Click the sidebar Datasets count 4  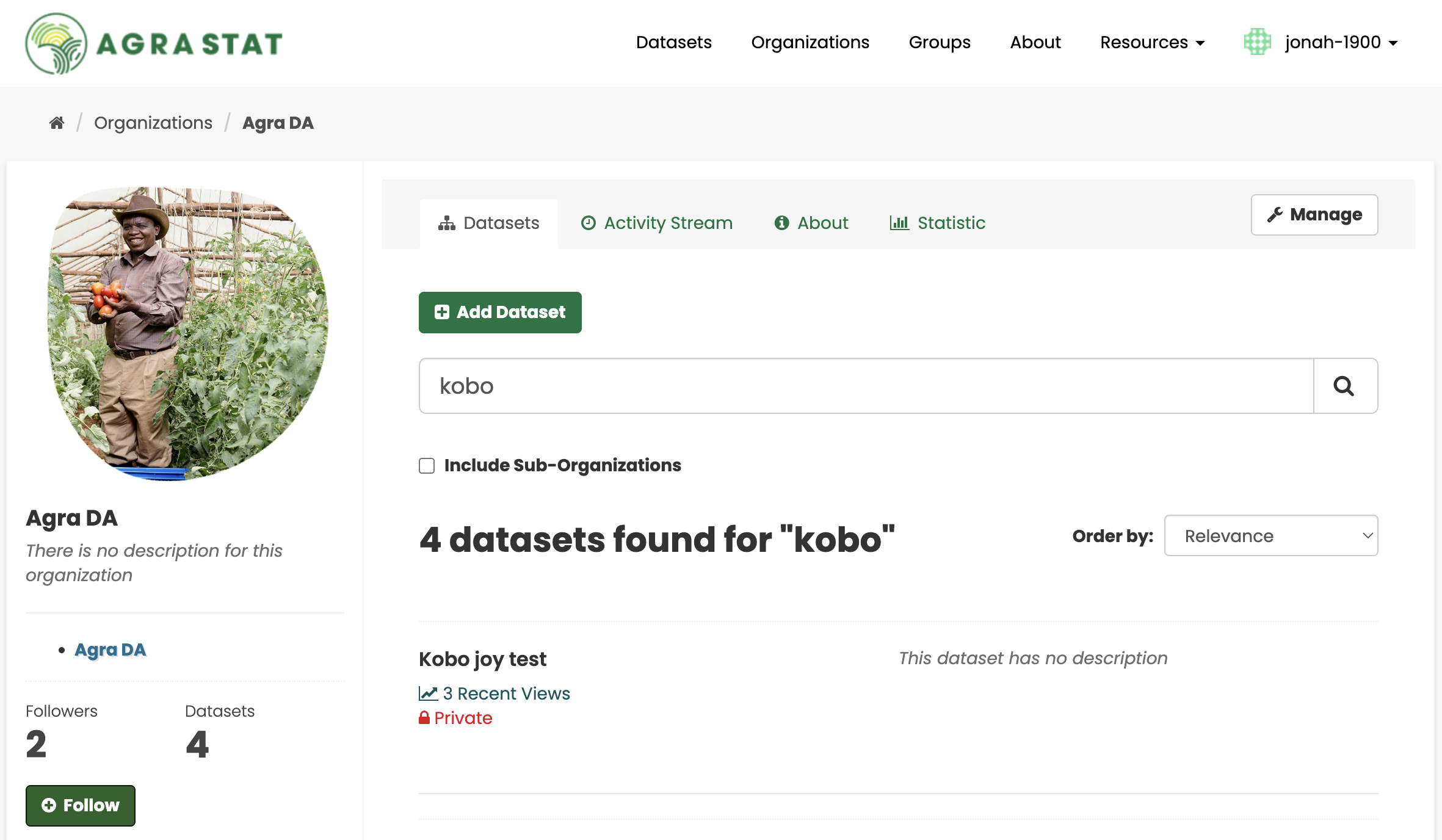[197, 744]
